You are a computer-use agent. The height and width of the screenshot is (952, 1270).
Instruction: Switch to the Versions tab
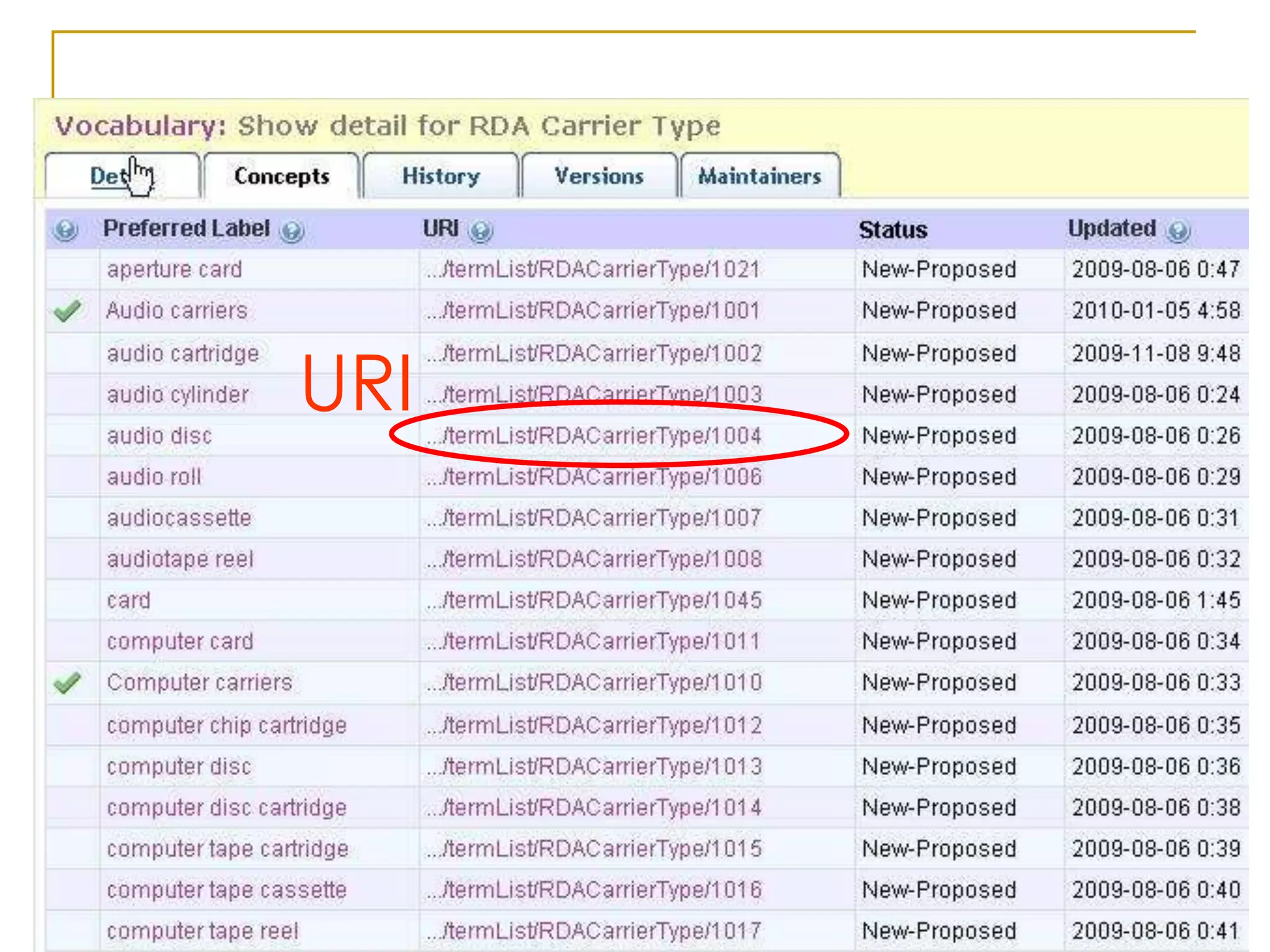coord(599,176)
